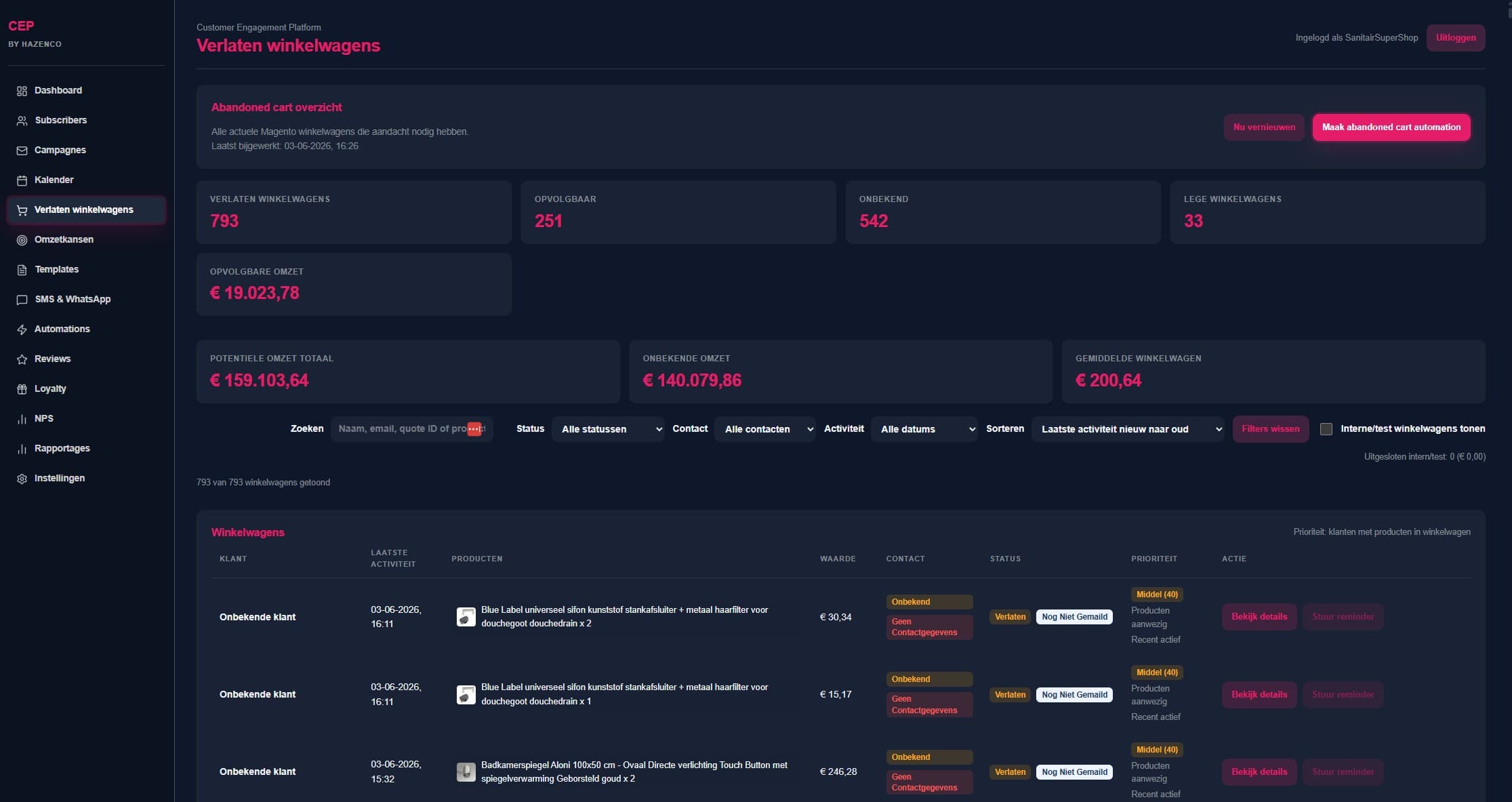Click the Verlaten status badge in €30,34 row
The width and height of the screenshot is (1512, 802).
click(1010, 617)
